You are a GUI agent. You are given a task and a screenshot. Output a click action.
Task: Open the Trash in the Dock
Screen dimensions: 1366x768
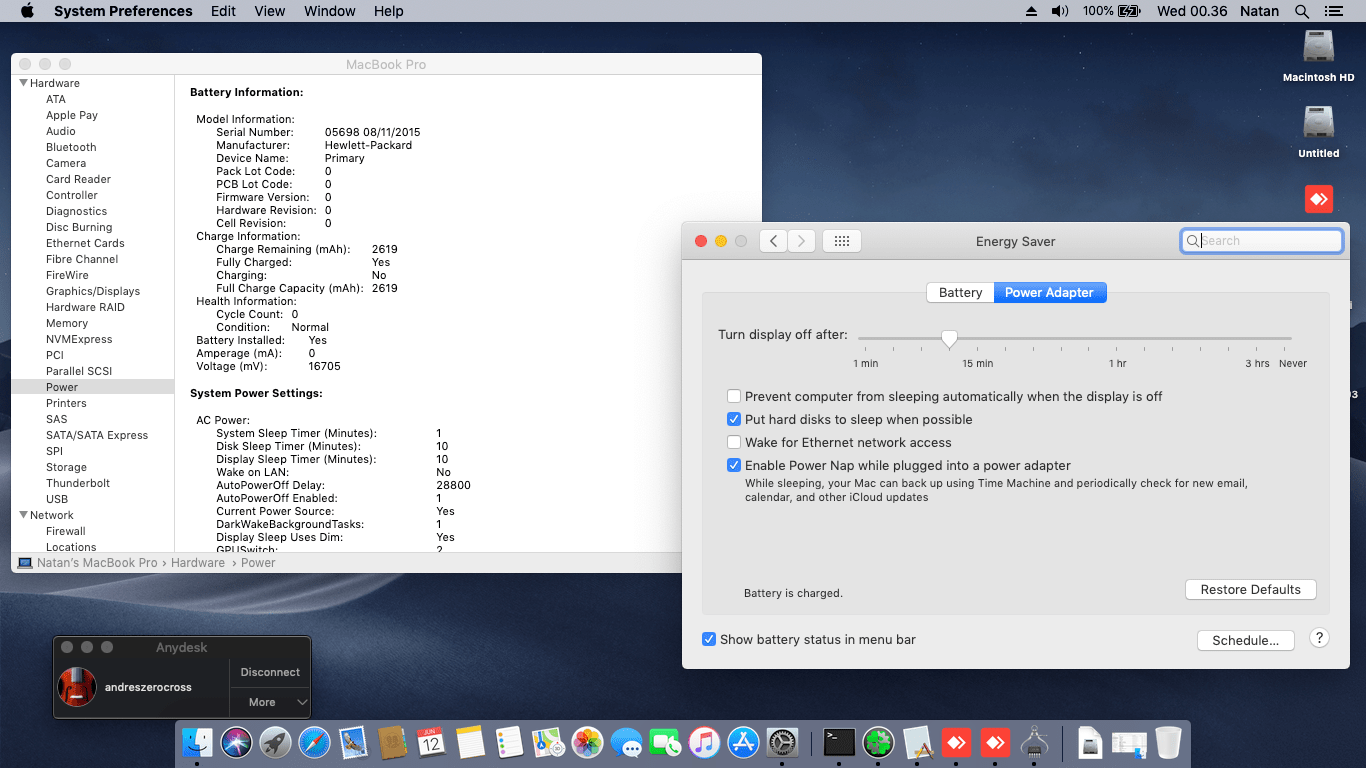coord(1168,742)
